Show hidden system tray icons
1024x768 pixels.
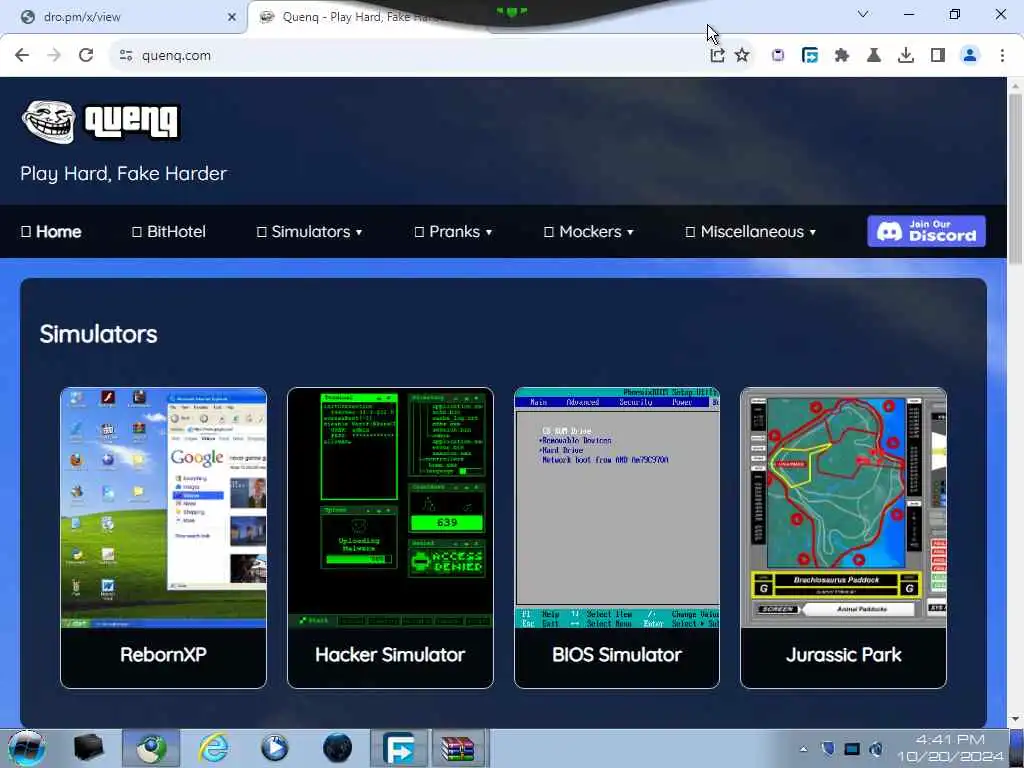(x=803, y=749)
